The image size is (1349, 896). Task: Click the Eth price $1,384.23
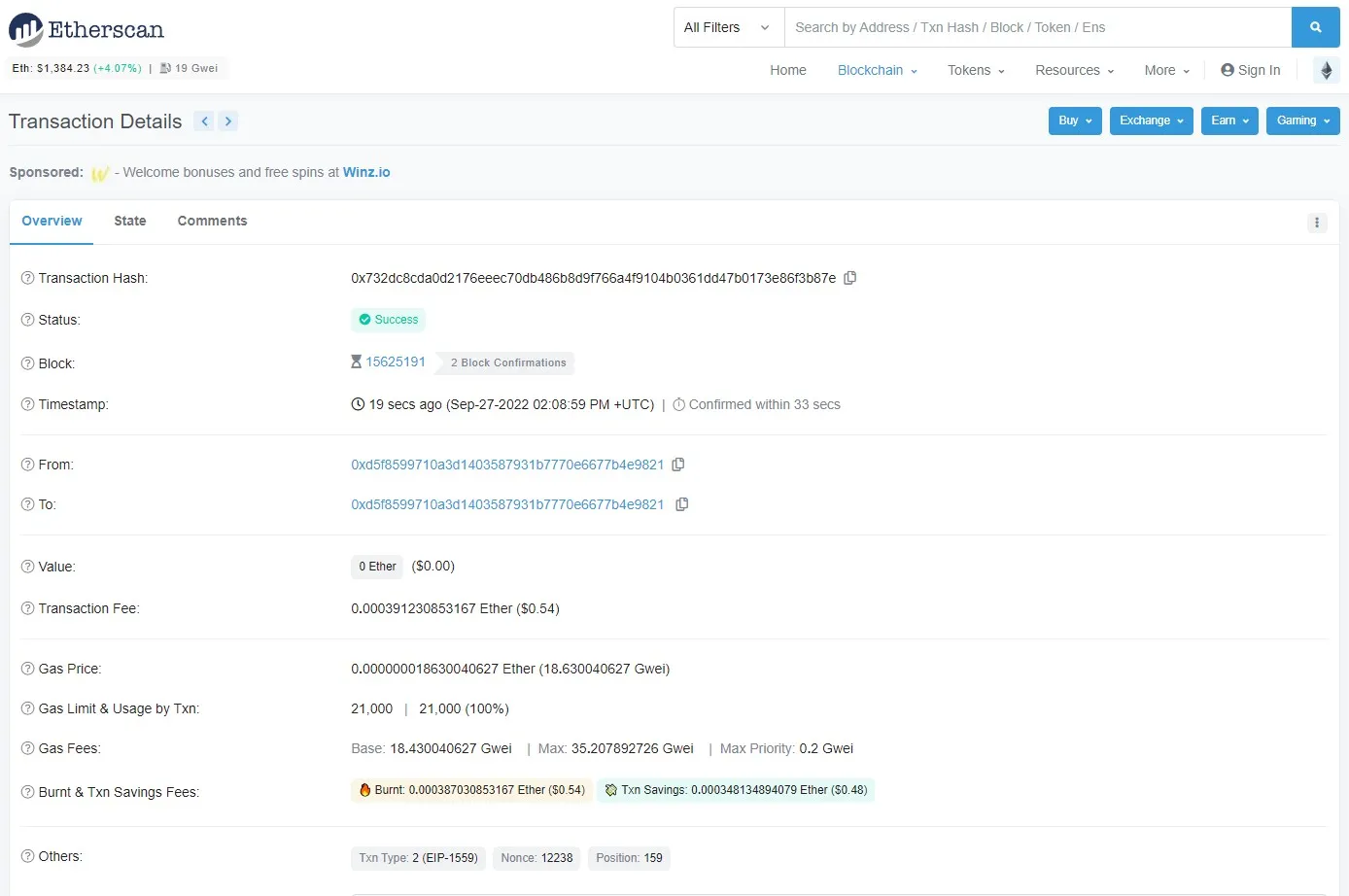tap(62, 68)
